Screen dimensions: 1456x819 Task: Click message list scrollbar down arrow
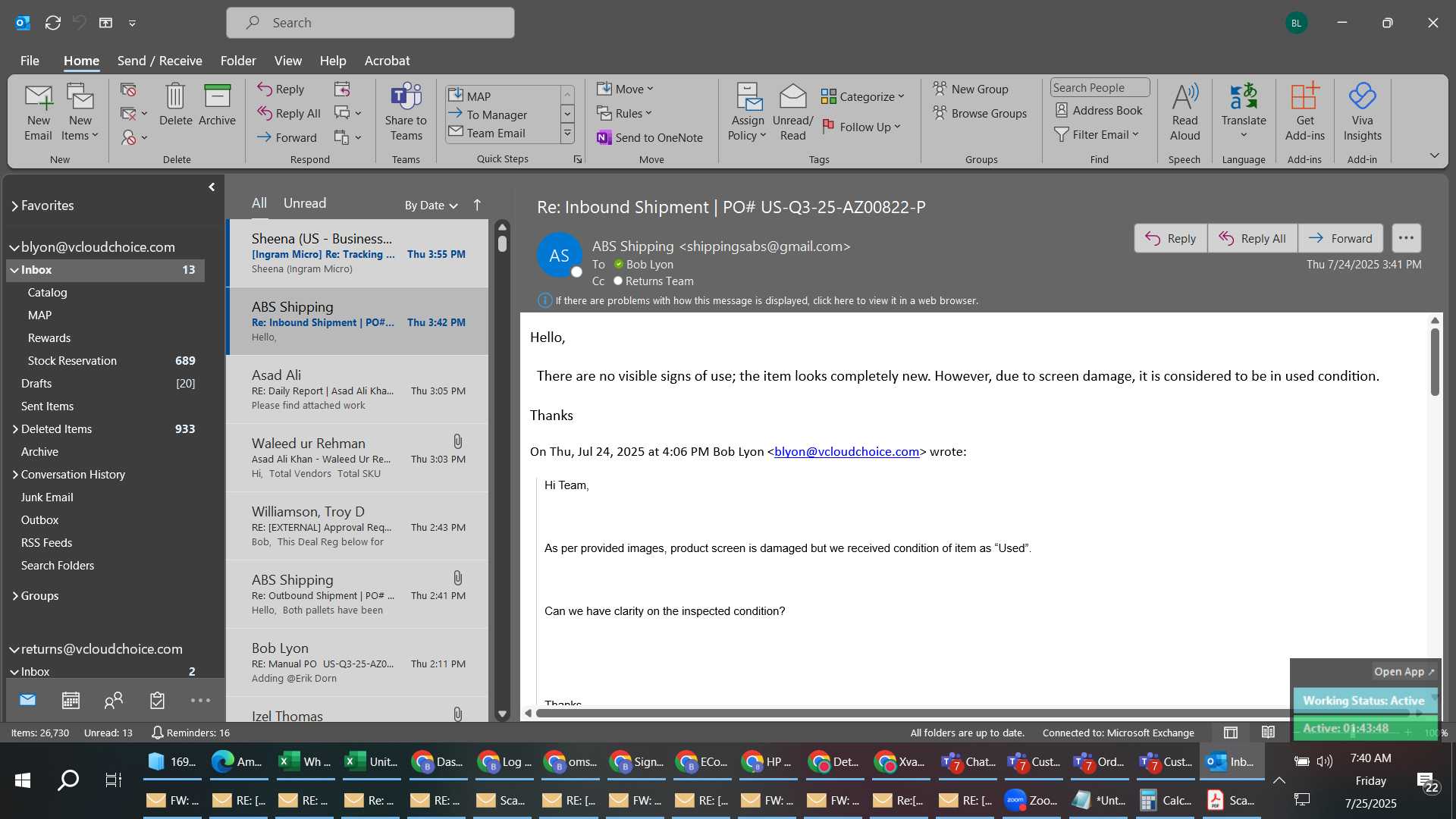[x=502, y=714]
